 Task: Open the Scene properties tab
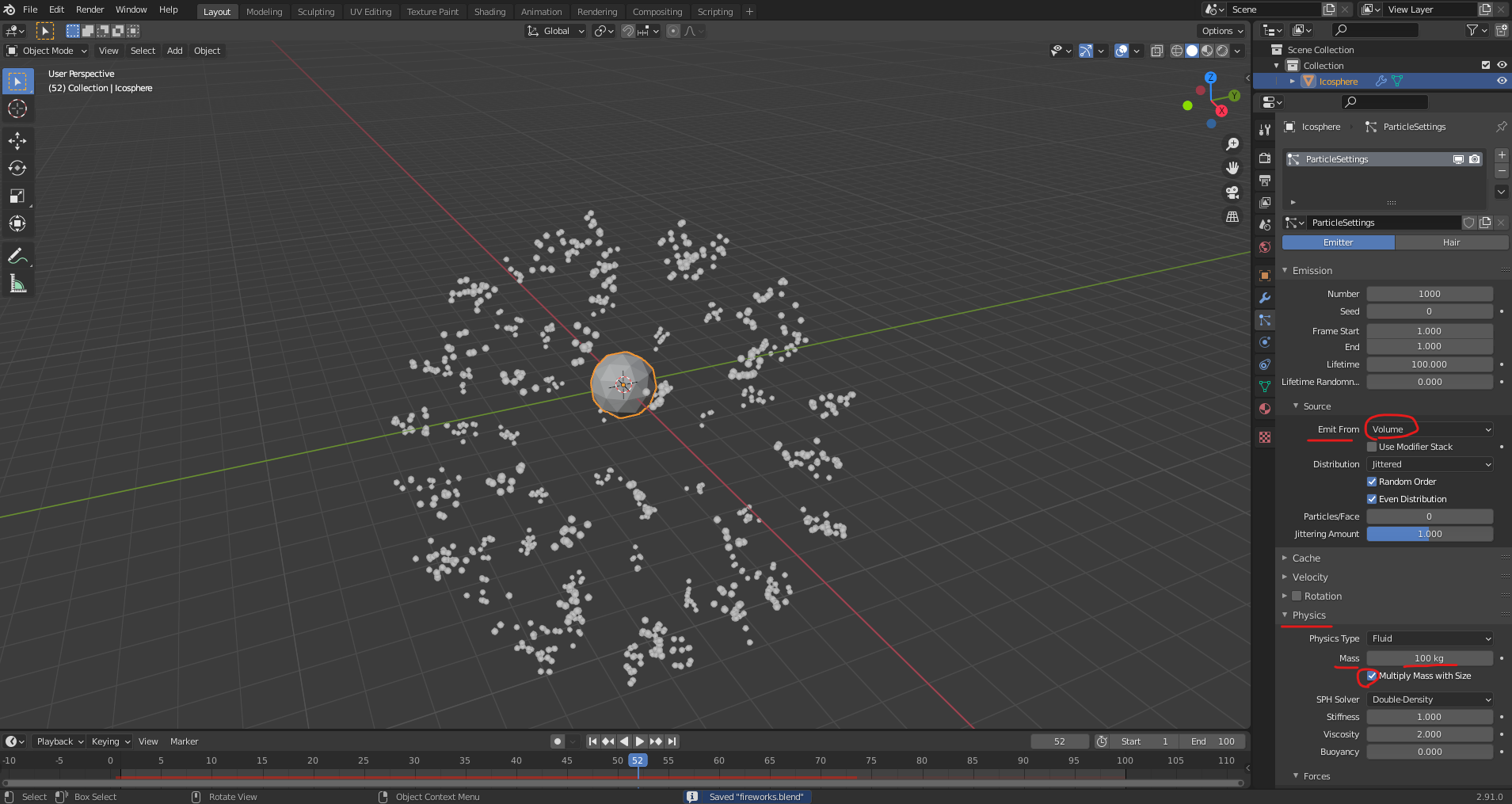pos(1265,225)
